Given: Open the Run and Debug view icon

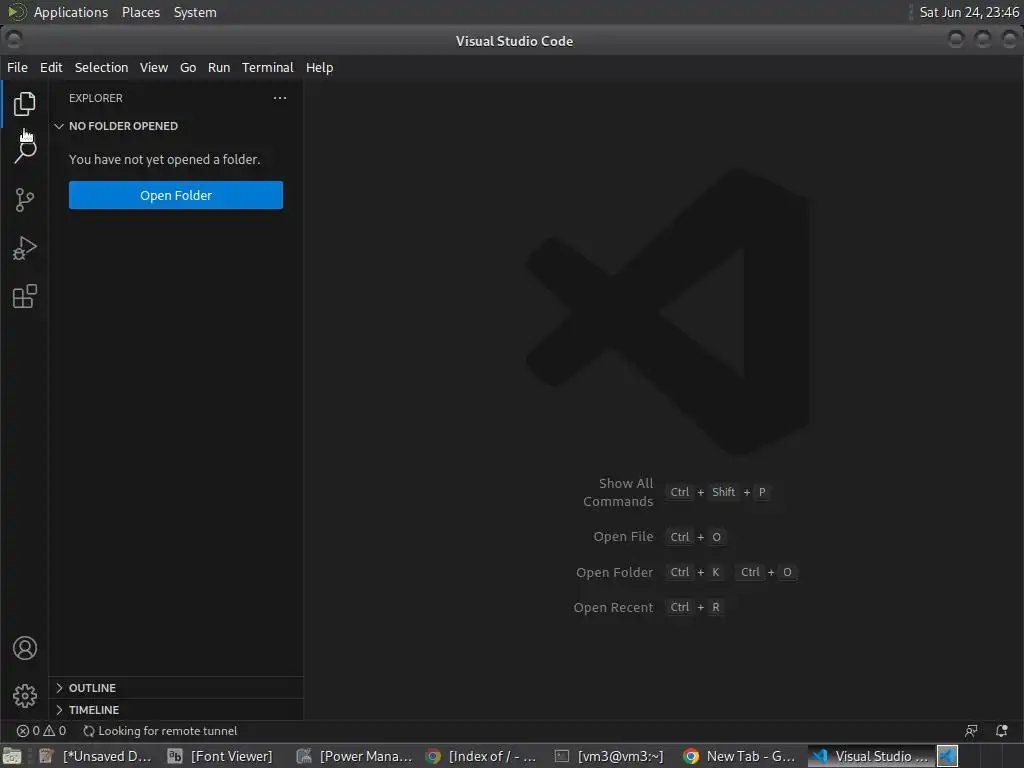Looking at the screenshot, I should point(24,248).
